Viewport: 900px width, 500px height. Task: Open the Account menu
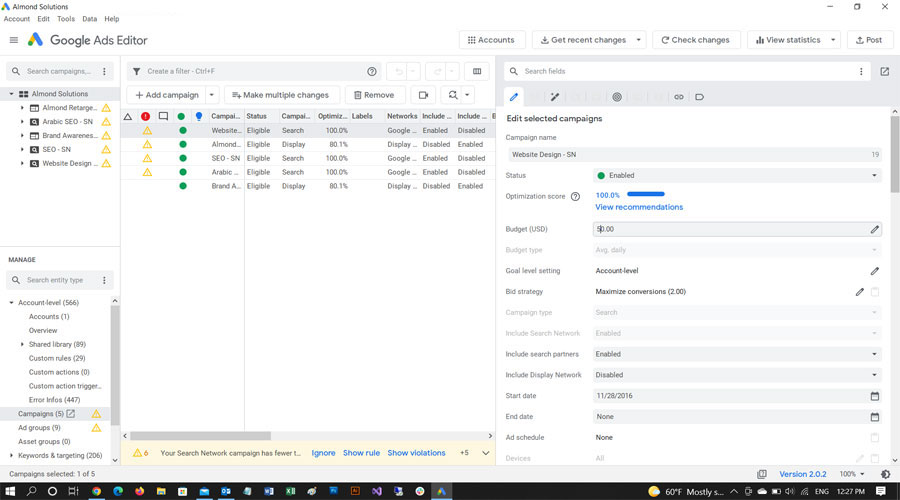17,19
